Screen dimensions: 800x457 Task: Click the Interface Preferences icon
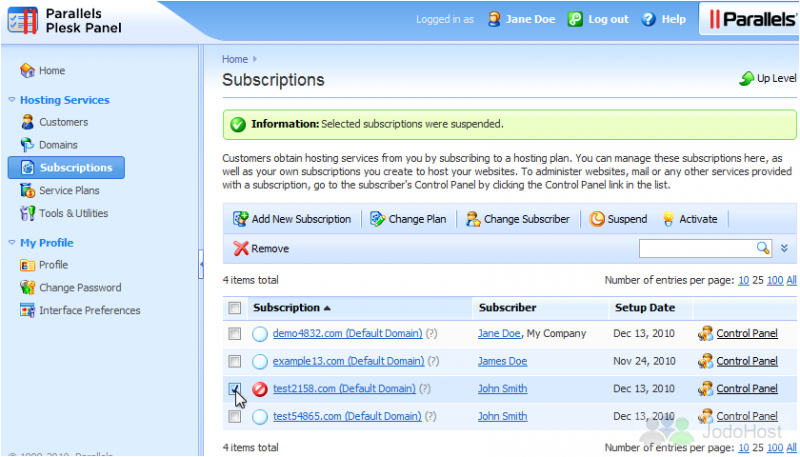point(27,310)
